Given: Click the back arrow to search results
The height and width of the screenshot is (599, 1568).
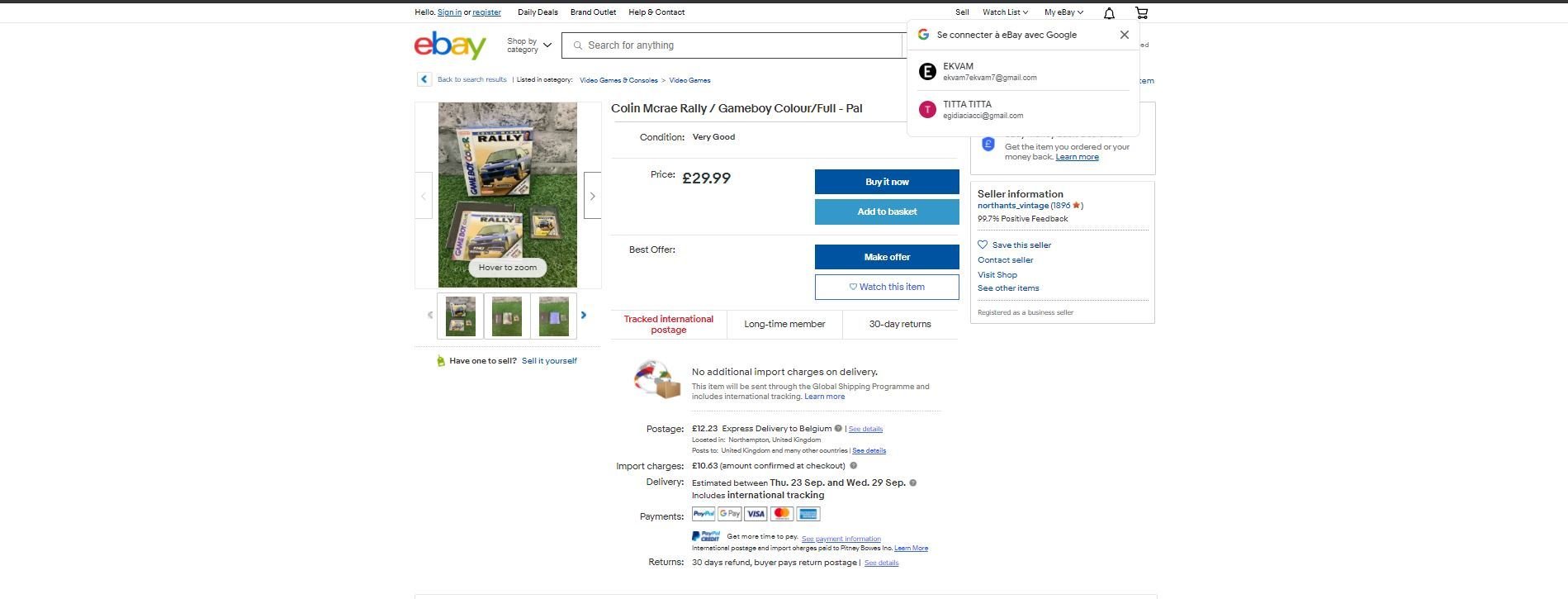Looking at the screenshot, I should [424, 79].
